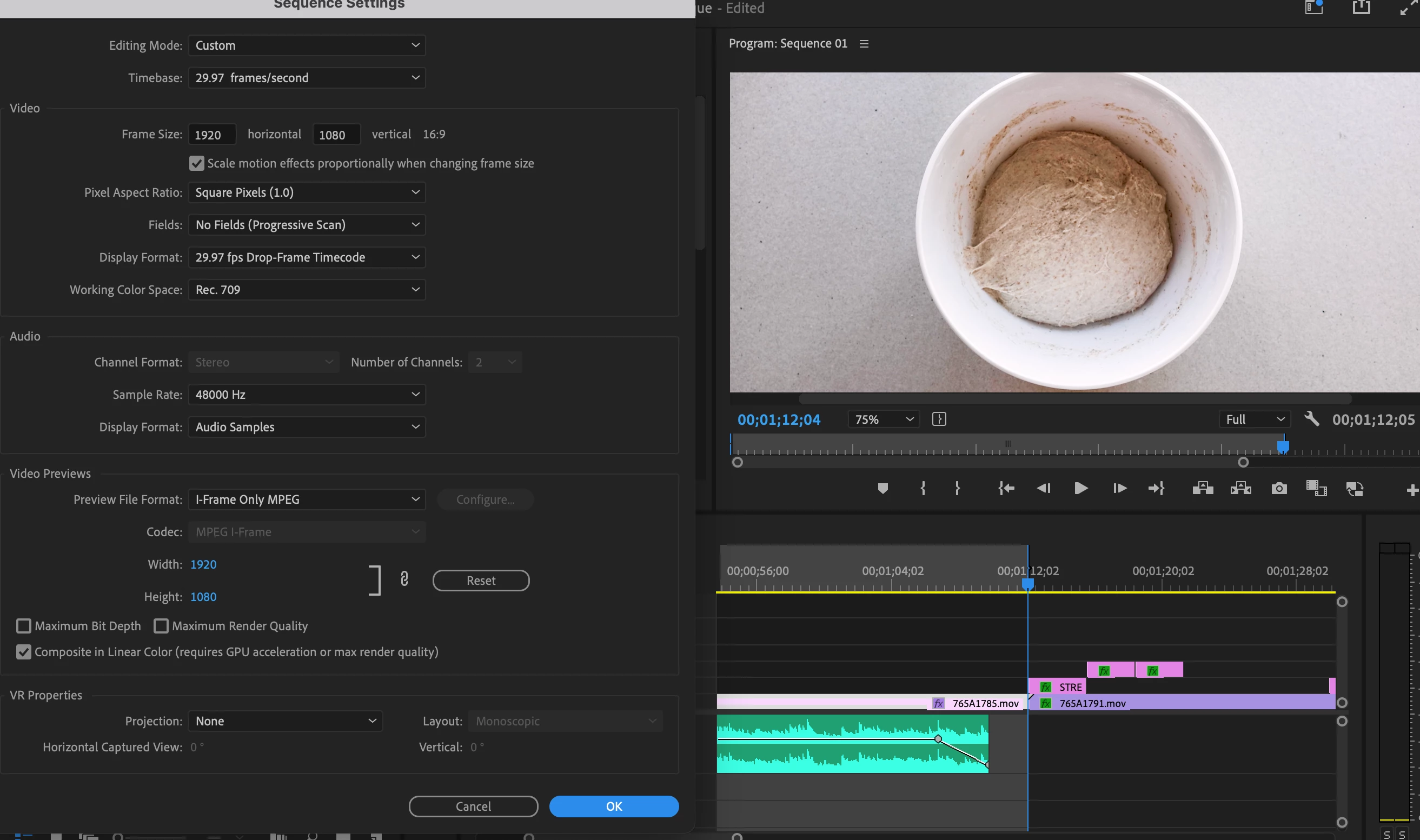Click Mark In bracket icon
Screen dimensions: 1420x840
coord(923,489)
